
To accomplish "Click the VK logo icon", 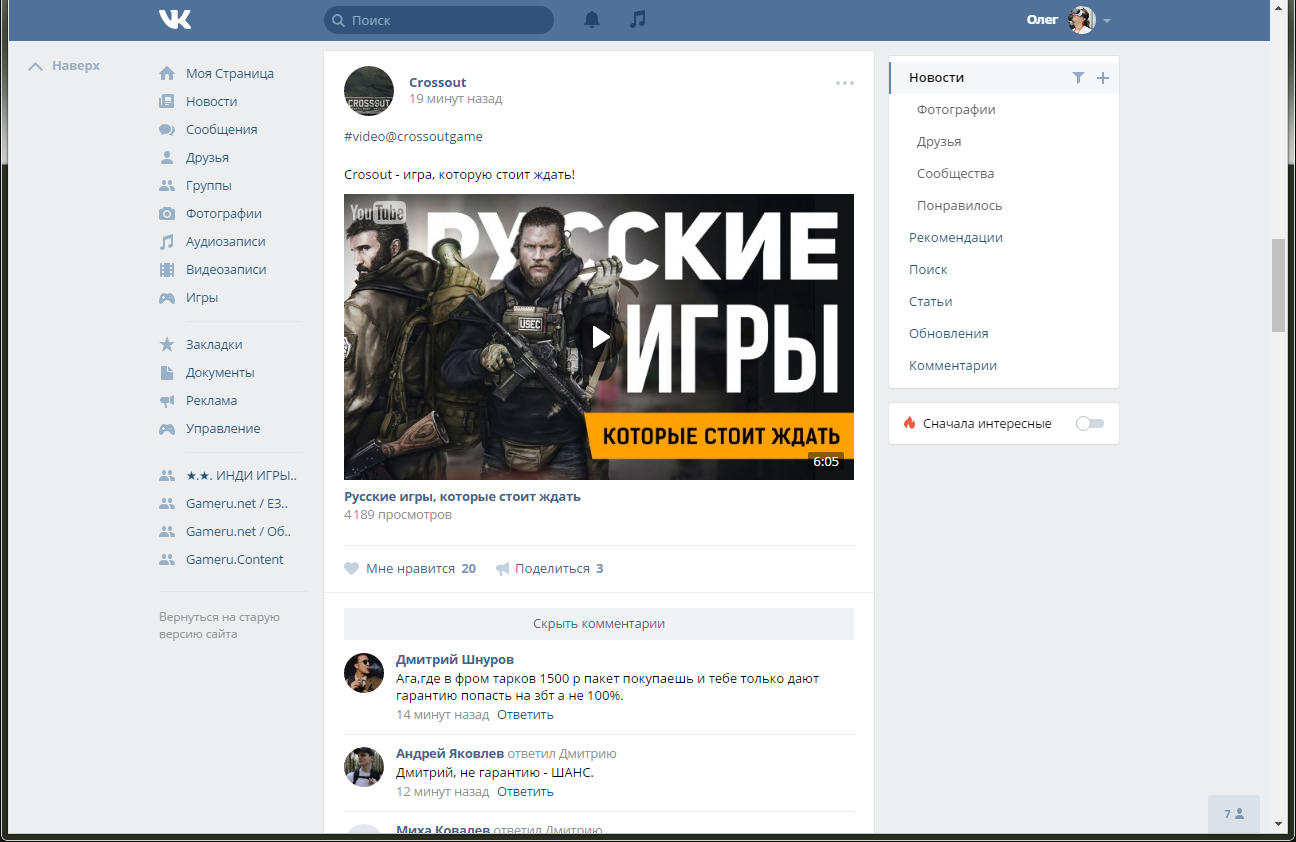I will [x=175, y=19].
